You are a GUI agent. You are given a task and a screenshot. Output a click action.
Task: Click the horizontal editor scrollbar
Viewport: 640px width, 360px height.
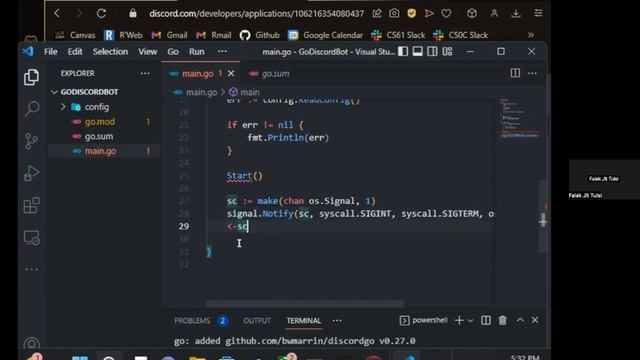pos(305,304)
